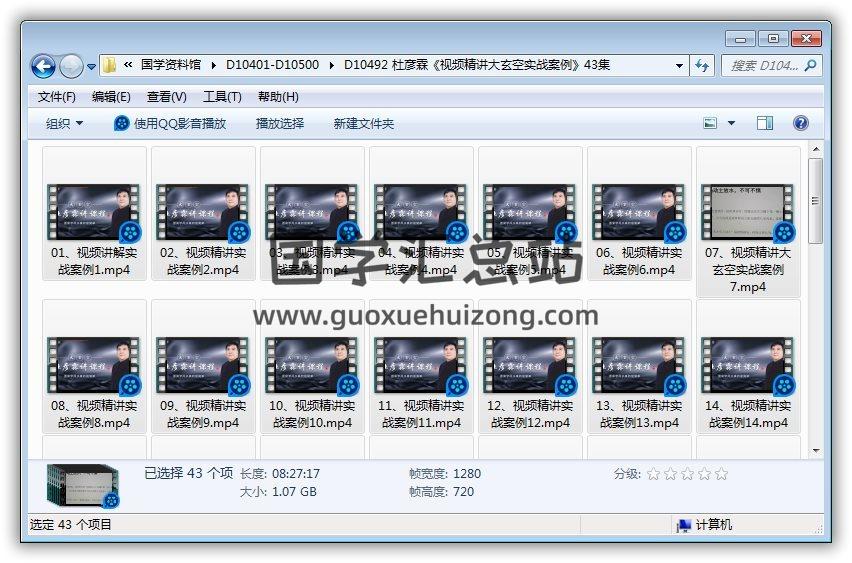
Task: Open the 文件(F) menu
Action: pos(57,97)
